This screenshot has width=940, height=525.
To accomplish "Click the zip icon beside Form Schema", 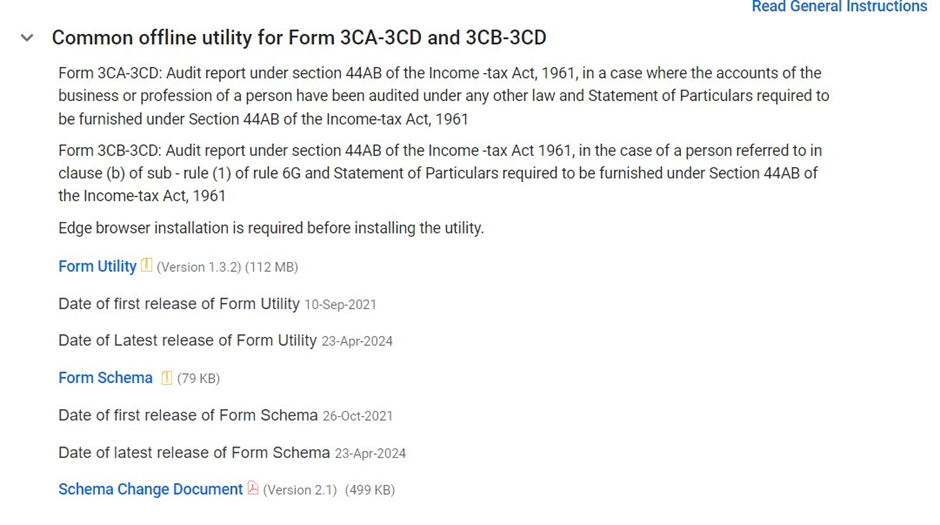I will tap(167, 378).
